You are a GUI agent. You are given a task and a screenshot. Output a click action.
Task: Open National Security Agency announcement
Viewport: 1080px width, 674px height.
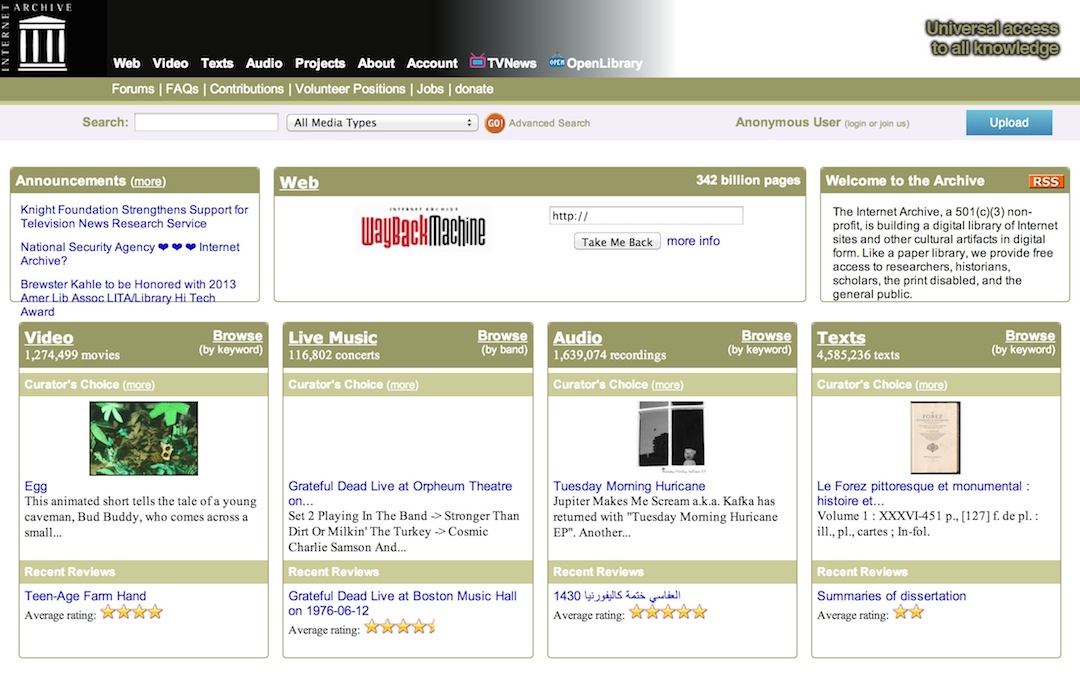130,253
